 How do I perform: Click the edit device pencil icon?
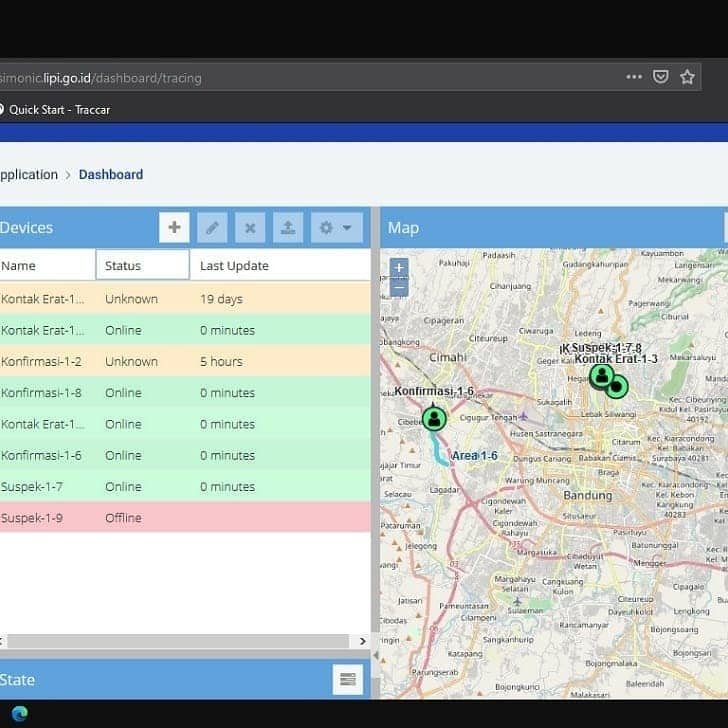click(x=212, y=228)
